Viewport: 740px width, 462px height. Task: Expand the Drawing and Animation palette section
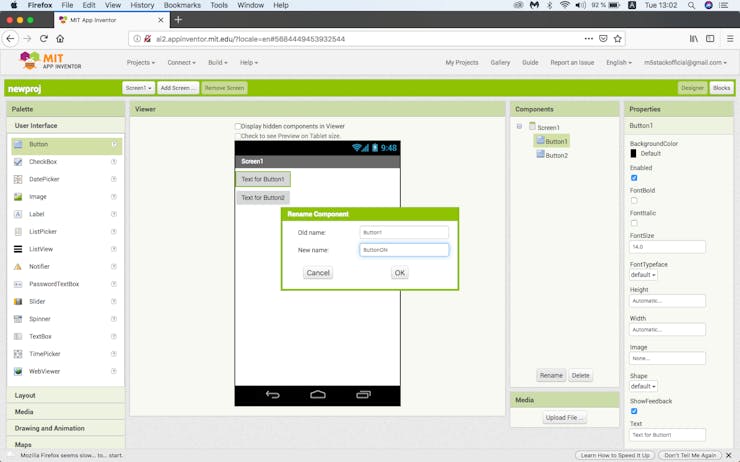click(66, 428)
